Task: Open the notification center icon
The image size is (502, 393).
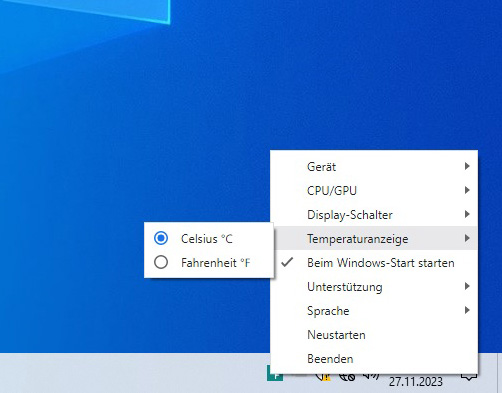Action: 469,377
